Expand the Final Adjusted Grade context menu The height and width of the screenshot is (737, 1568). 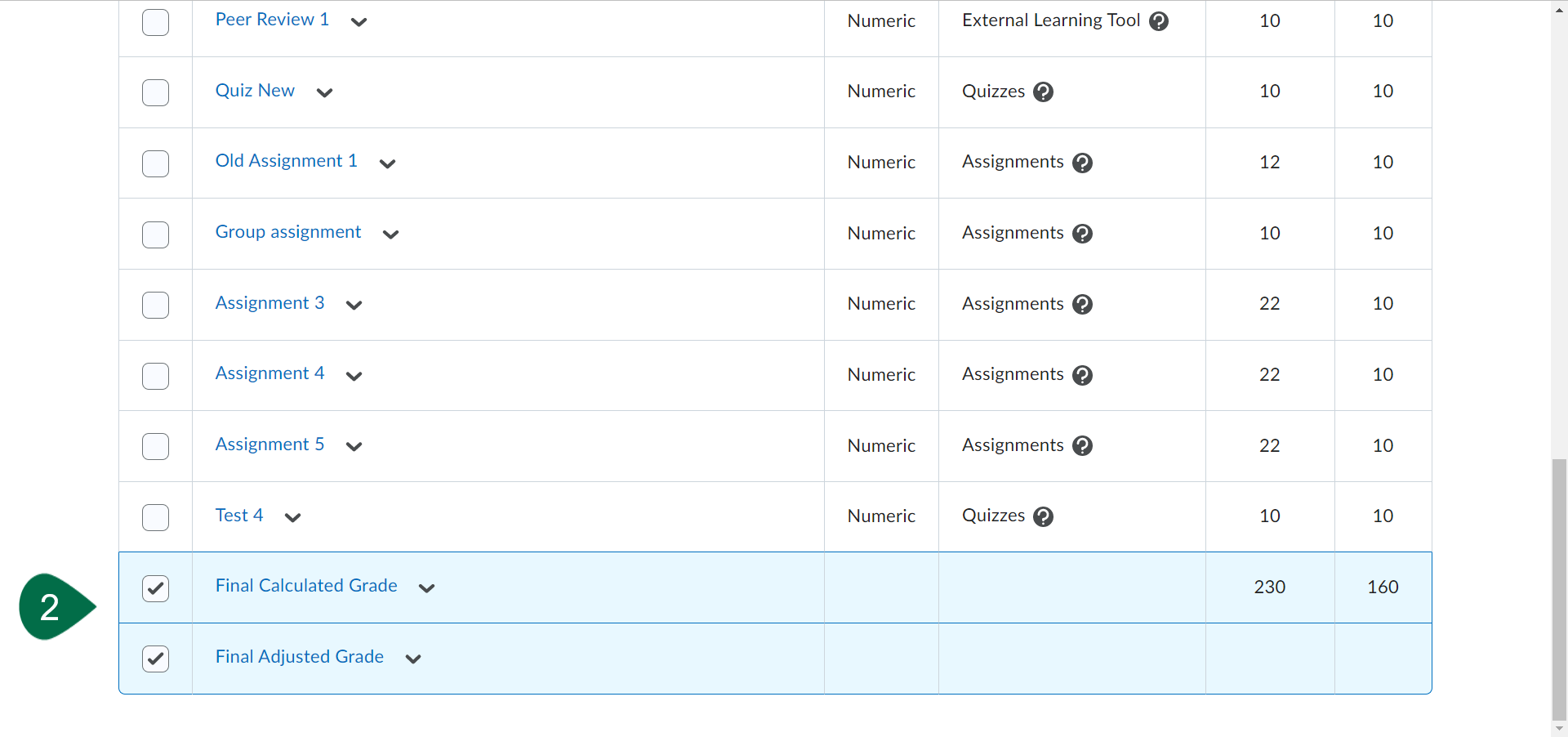coord(413,659)
